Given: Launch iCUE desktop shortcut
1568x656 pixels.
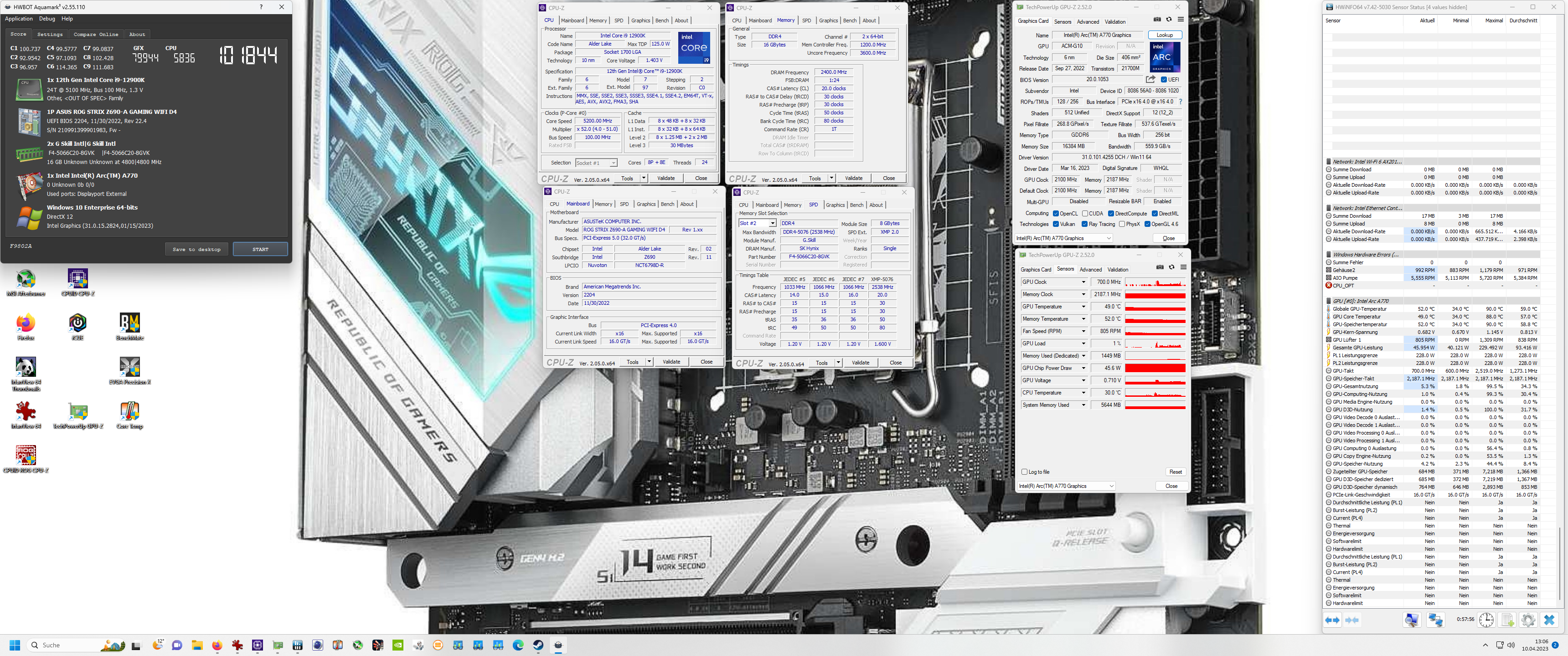Looking at the screenshot, I should (x=78, y=327).
